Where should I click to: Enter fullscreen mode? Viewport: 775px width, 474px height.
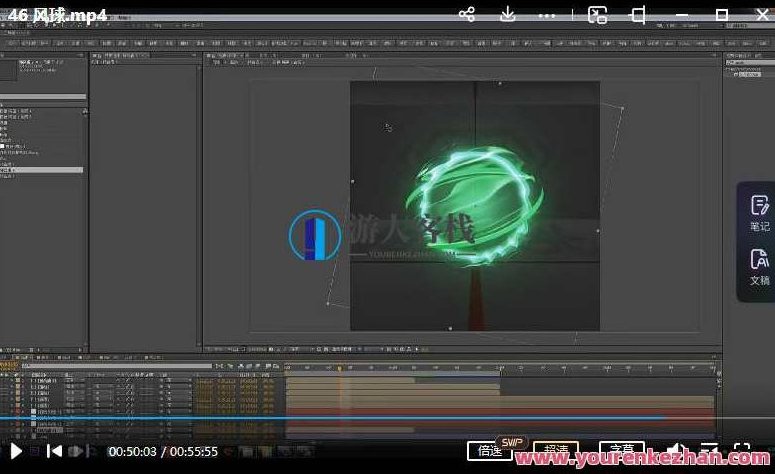[742, 451]
